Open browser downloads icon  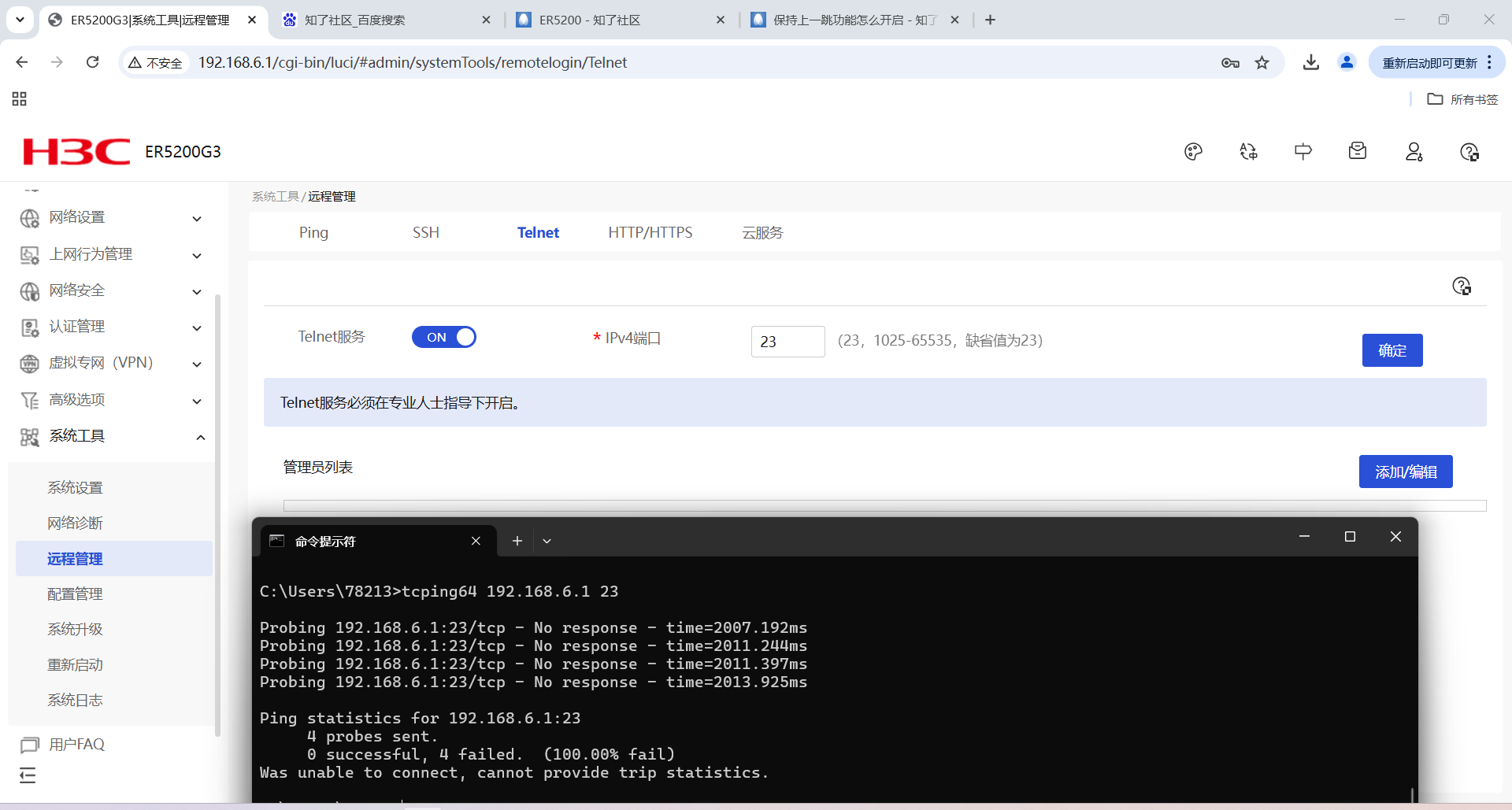(1311, 63)
